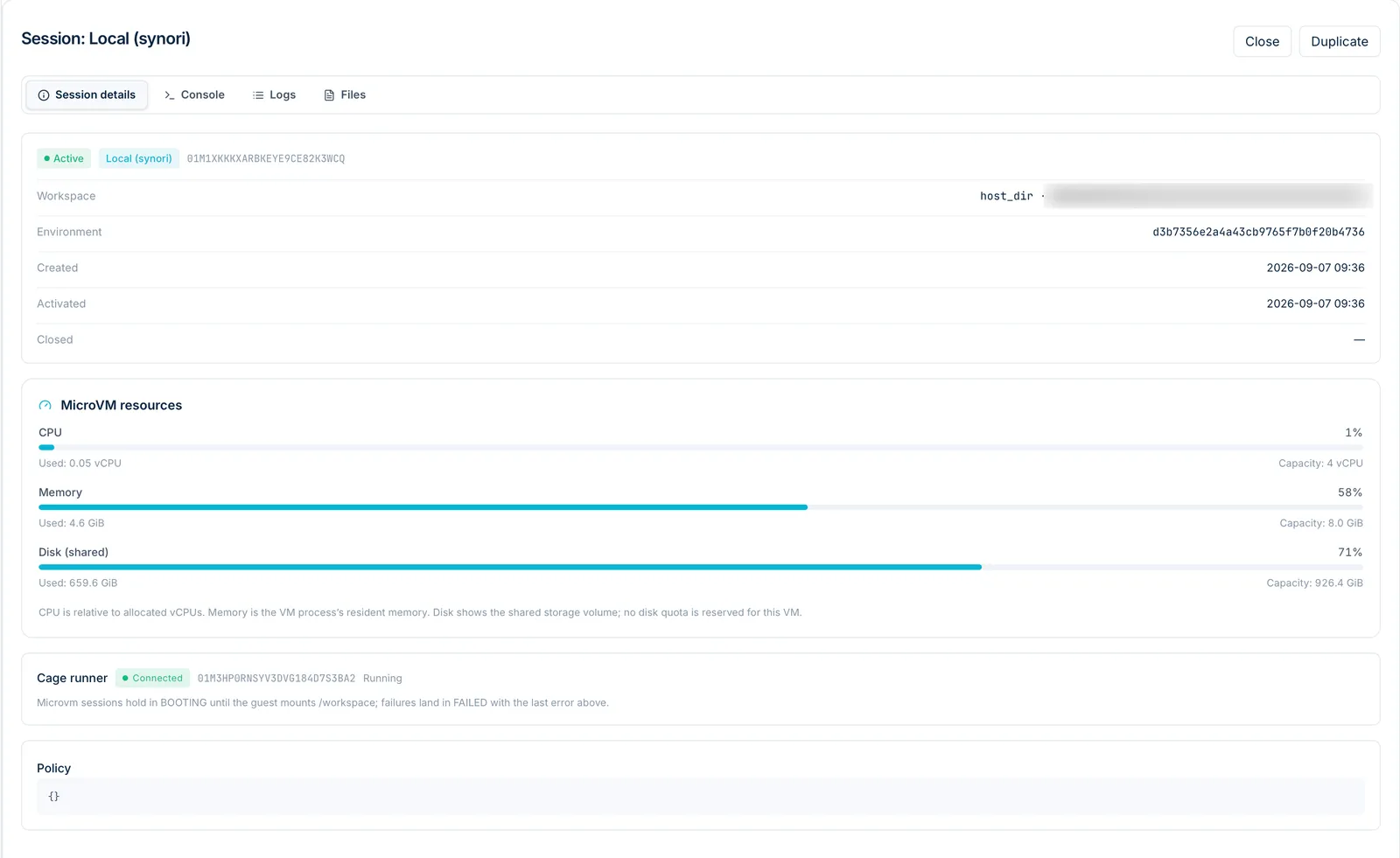Click the Closed row dash value
1400x858 pixels.
(1359, 339)
